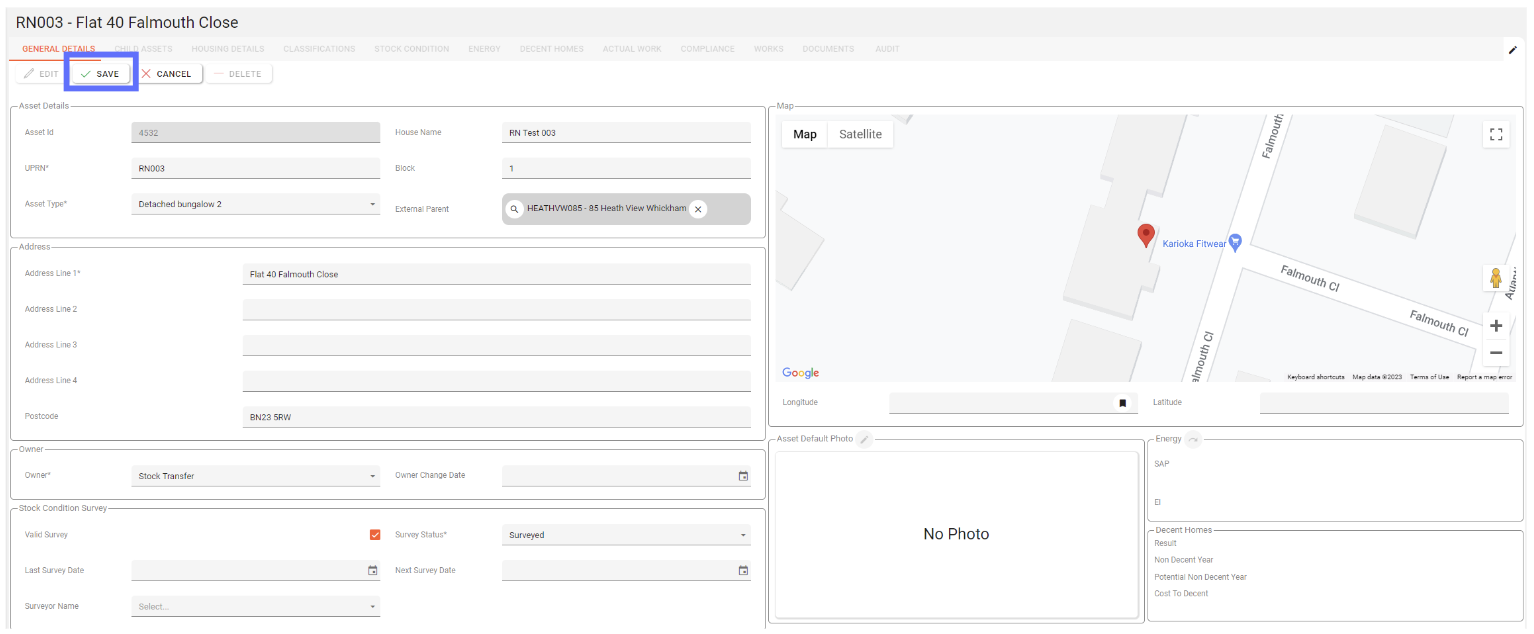1534x634 pixels.
Task: Zoom in on the map
Action: tap(1496, 326)
